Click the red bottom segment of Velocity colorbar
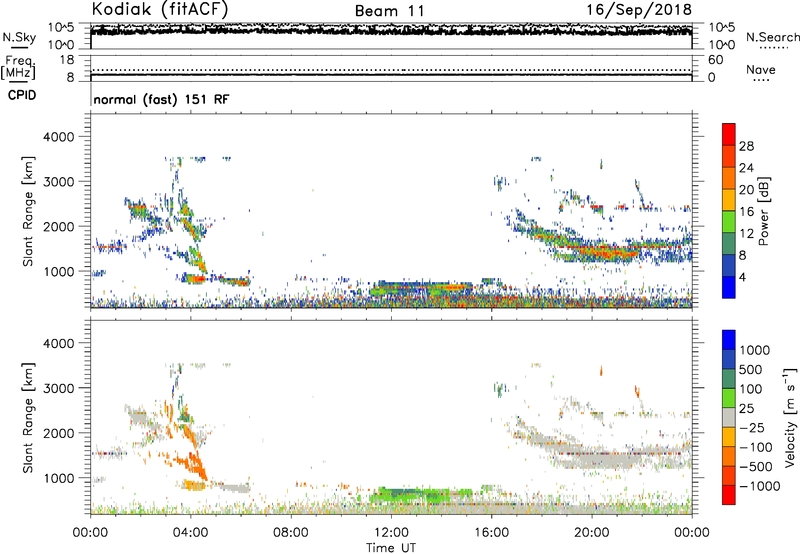The height and width of the screenshot is (554, 800). pyautogui.click(x=729, y=495)
